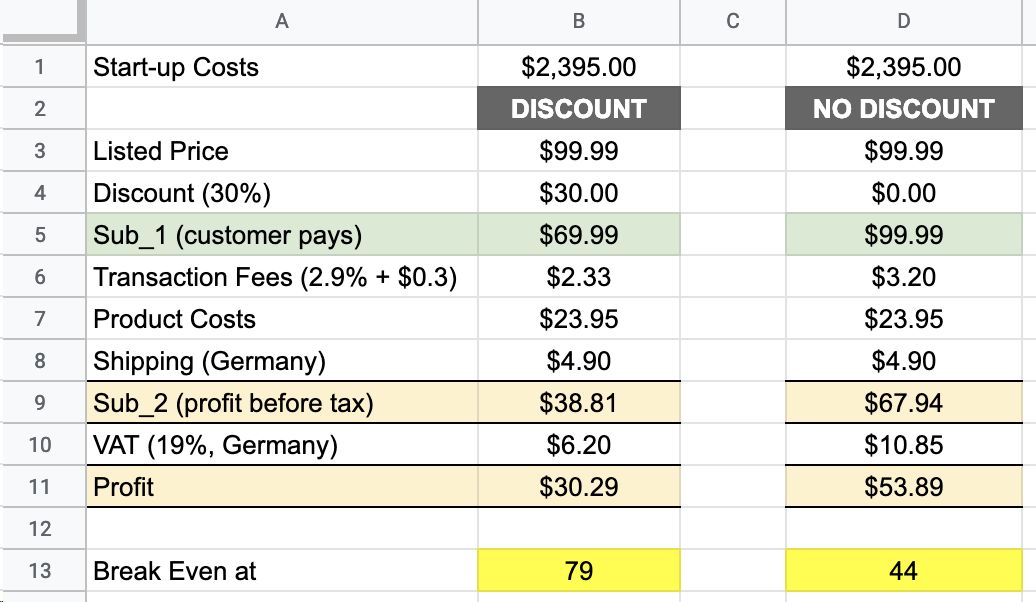The height and width of the screenshot is (602, 1036).
Task: Select the $67.94 Sub_2 cell
Action: (x=903, y=403)
